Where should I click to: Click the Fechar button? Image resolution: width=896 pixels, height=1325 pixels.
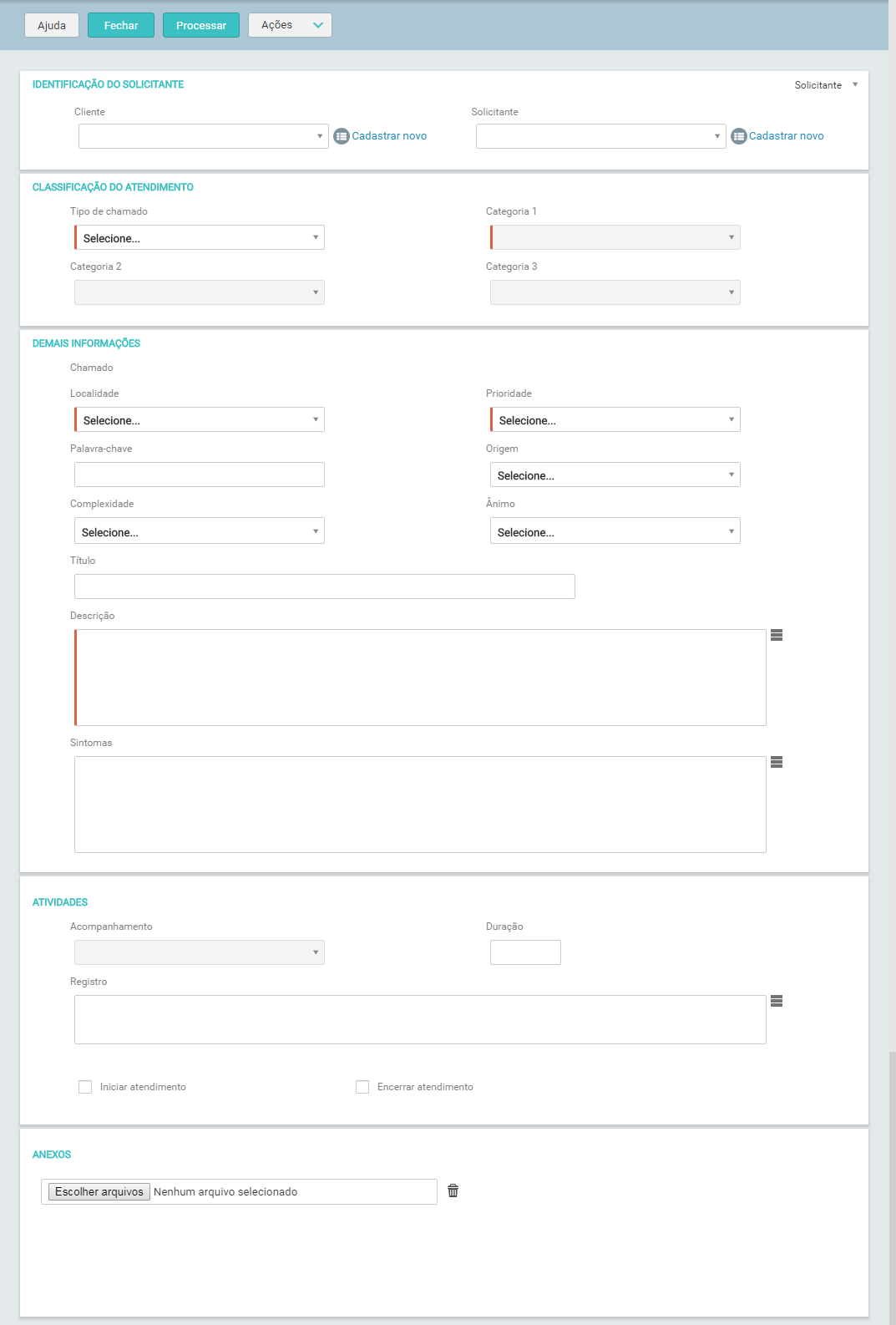coord(121,25)
